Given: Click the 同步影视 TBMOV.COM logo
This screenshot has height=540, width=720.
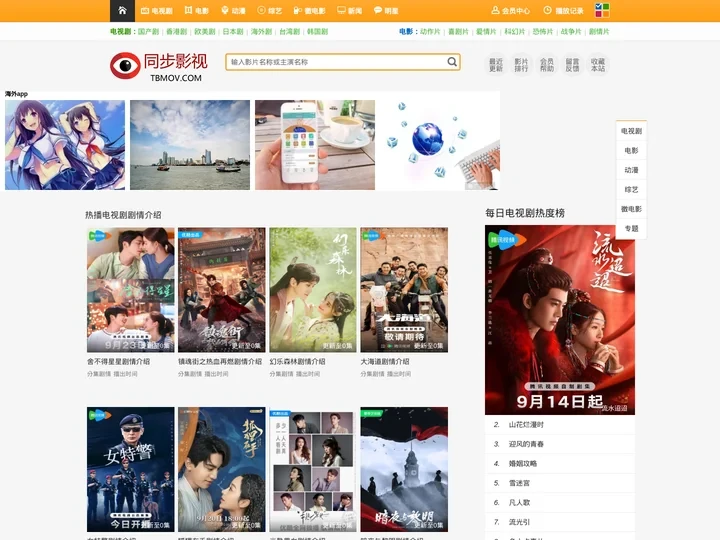Looking at the screenshot, I should pyautogui.click(x=159, y=66).
